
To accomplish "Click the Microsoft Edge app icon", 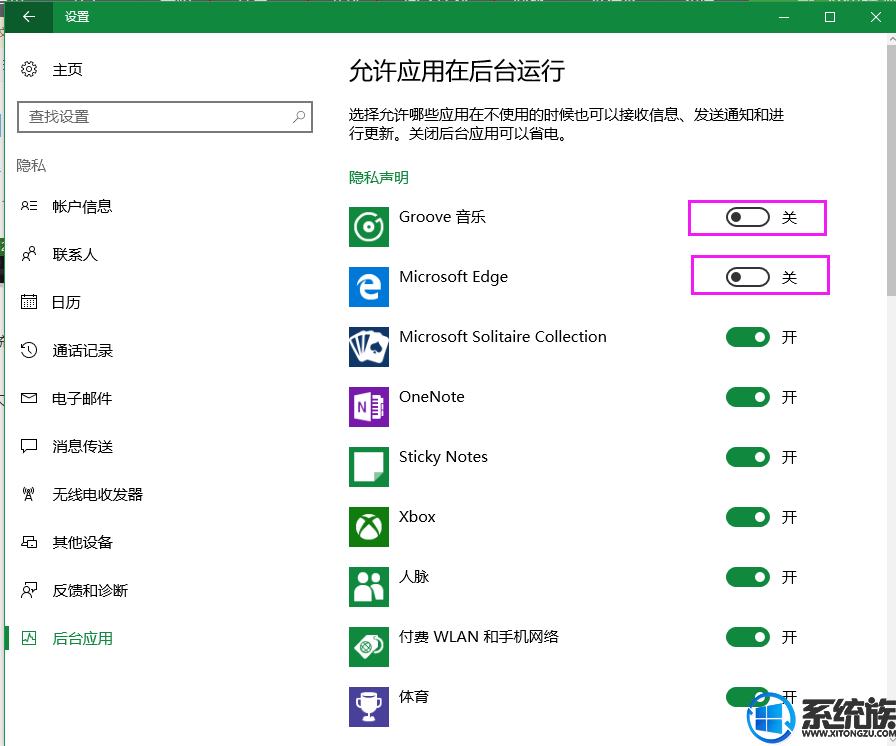I will pyautogui.click(x=369, y=287).
